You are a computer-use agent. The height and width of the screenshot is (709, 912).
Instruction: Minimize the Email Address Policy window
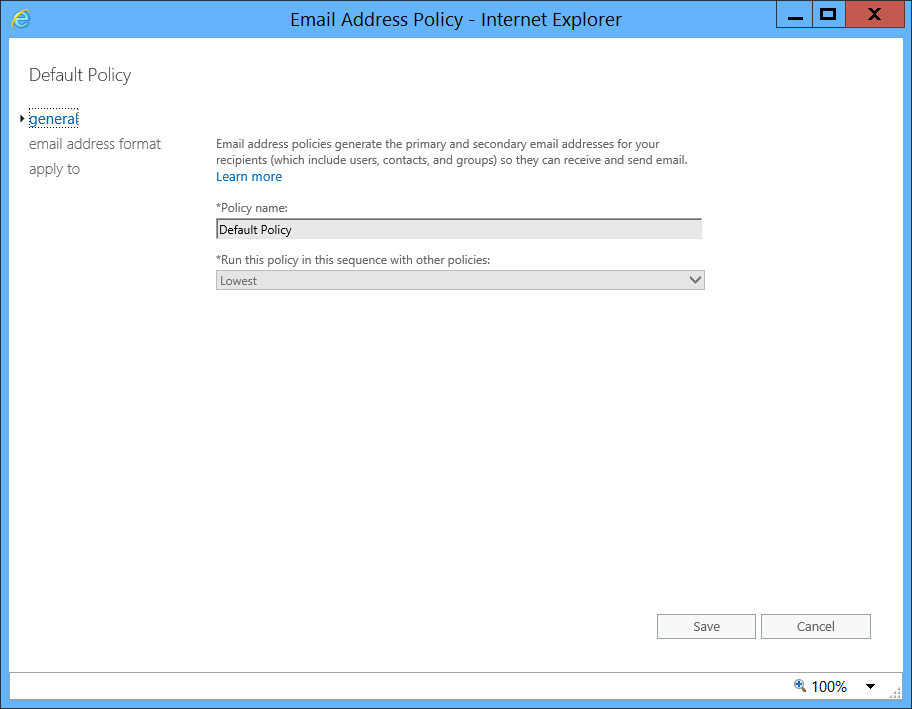click(795, 15)
